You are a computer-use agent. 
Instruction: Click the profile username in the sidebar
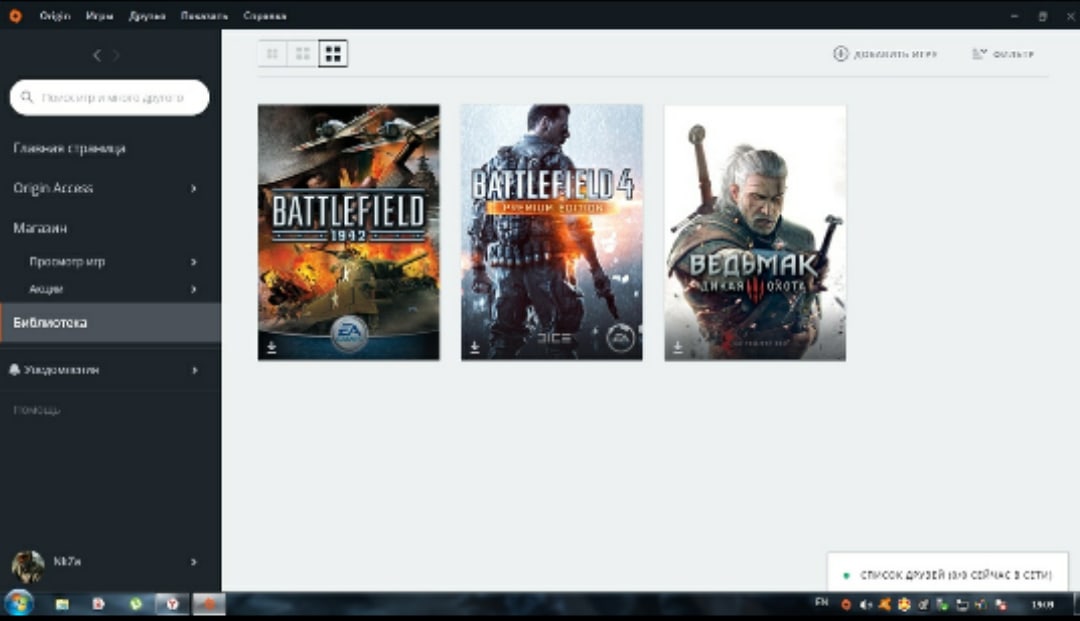click(x=67, y=561)
